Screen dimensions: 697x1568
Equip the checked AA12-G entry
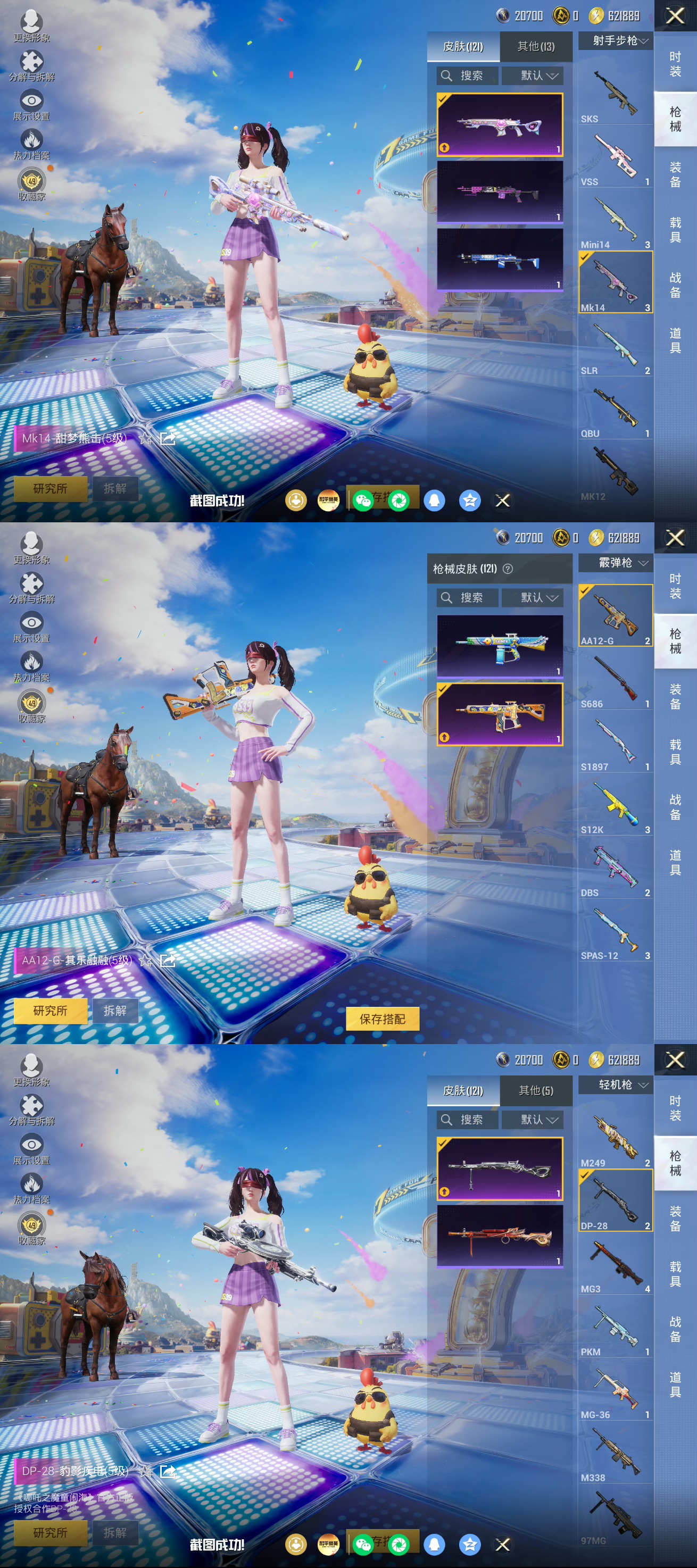tap(616, 615)
